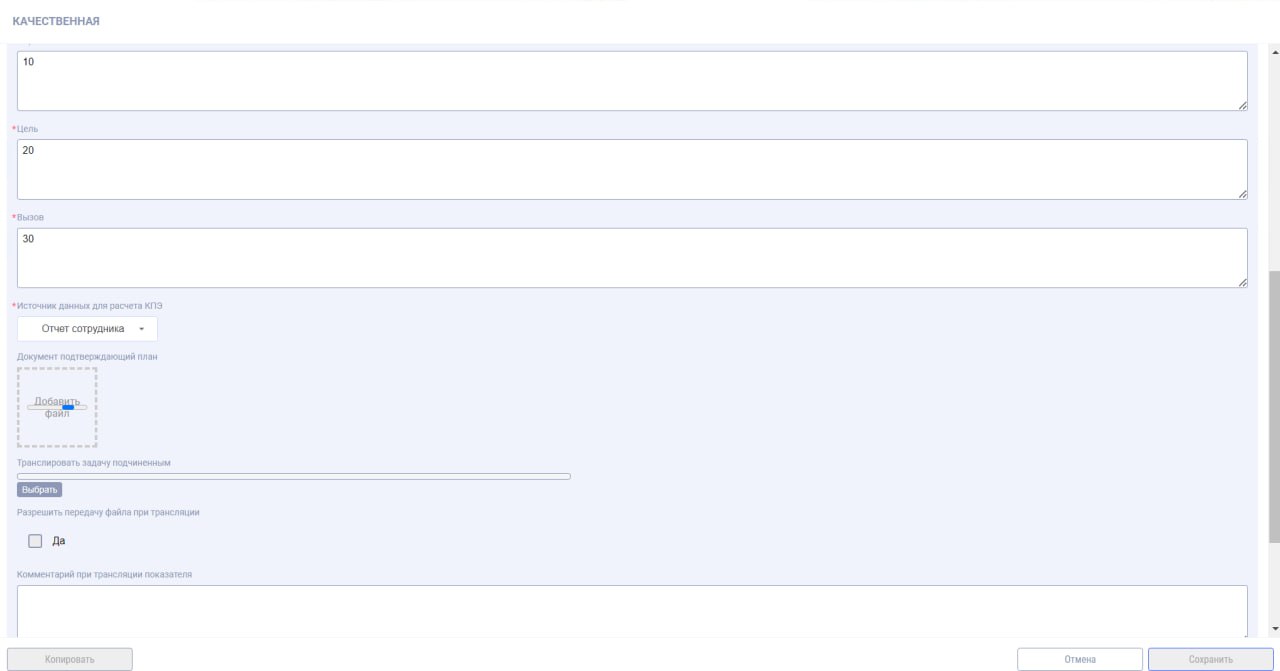This screenshot has height=671, width=1280.
Task: Click resize handle of textarea containing 10
Action: [1242, 105]
